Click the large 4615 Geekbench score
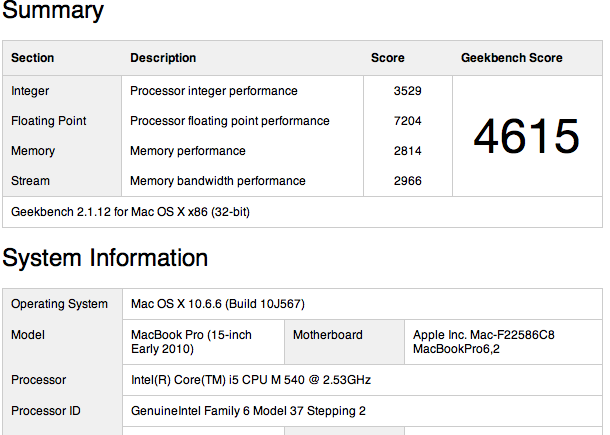 pyautogui.click(x=526, y=136)
